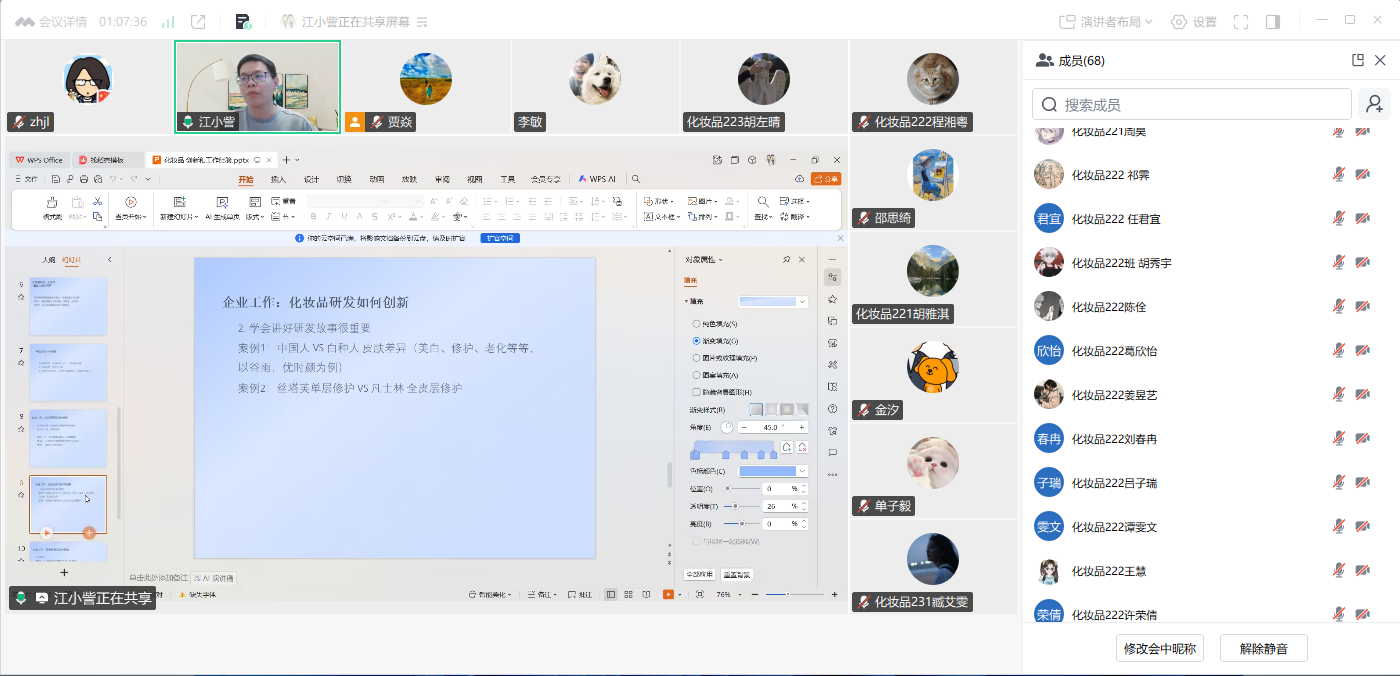Select the 图案填充 radio option

click(x=696, y=375)
